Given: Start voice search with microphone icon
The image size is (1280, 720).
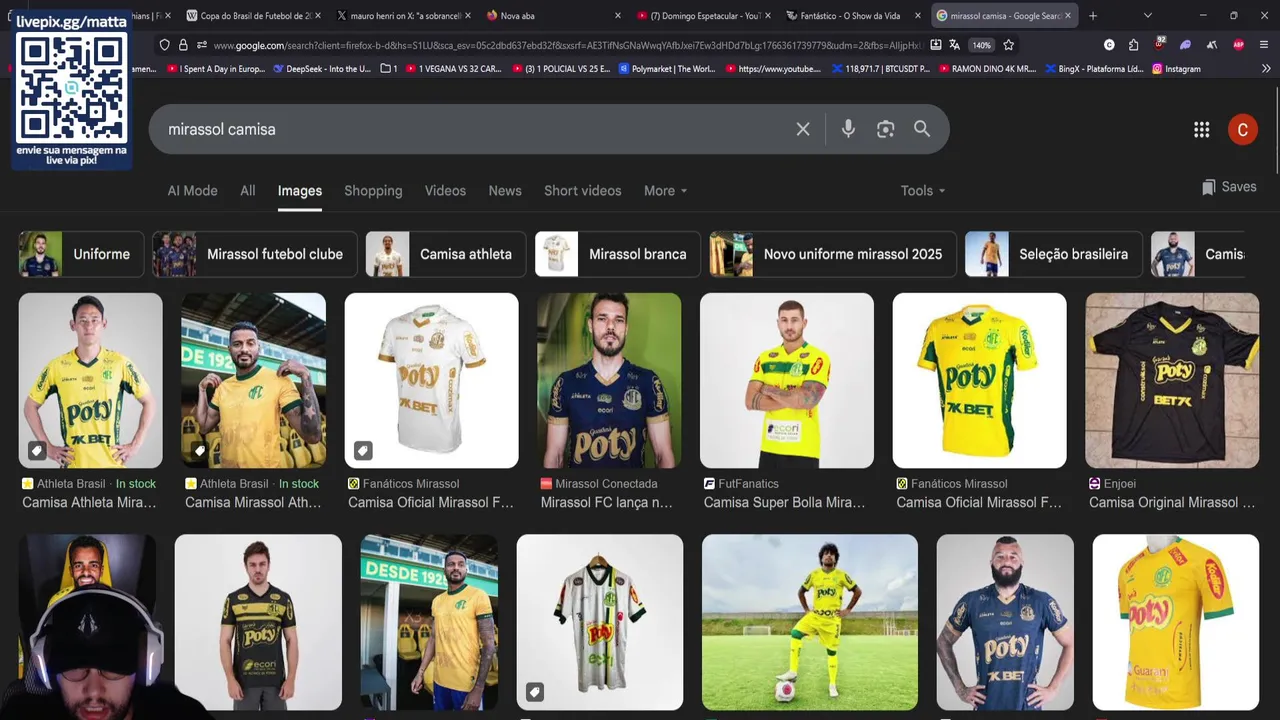Looking at the screenshot, I should click(848, 129).
